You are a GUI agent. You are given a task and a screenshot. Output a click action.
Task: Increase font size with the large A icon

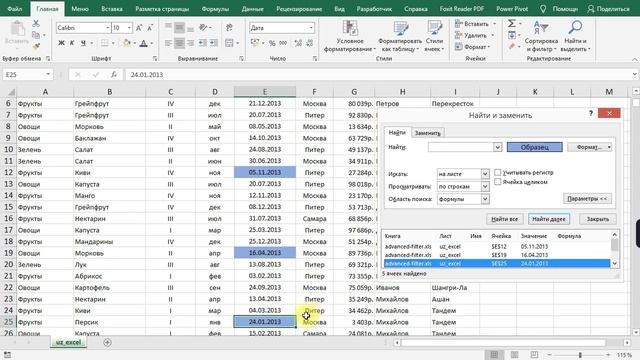tap(139, 28)
